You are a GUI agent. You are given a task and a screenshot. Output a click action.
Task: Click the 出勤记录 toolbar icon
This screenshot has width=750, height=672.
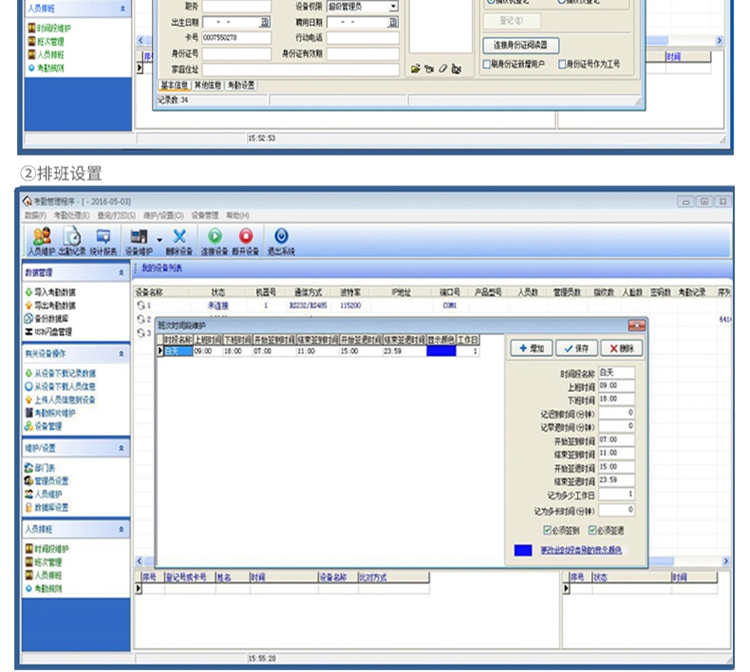pyautogui.click(x=72, y=240)
